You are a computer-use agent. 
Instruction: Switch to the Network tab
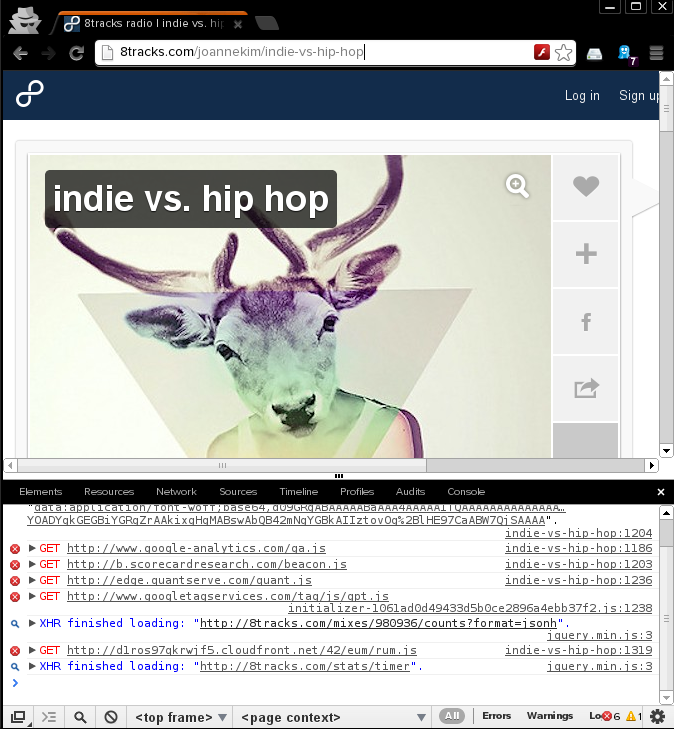pos(176,491)
